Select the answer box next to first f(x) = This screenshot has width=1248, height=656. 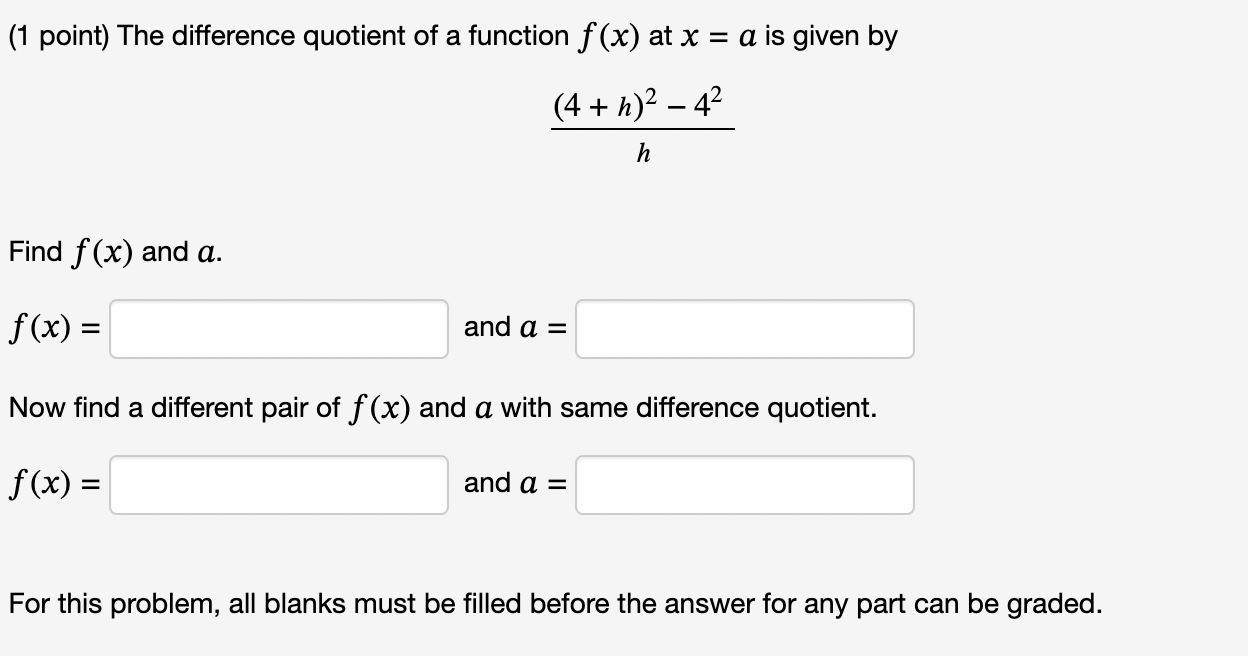coord(278,328)
